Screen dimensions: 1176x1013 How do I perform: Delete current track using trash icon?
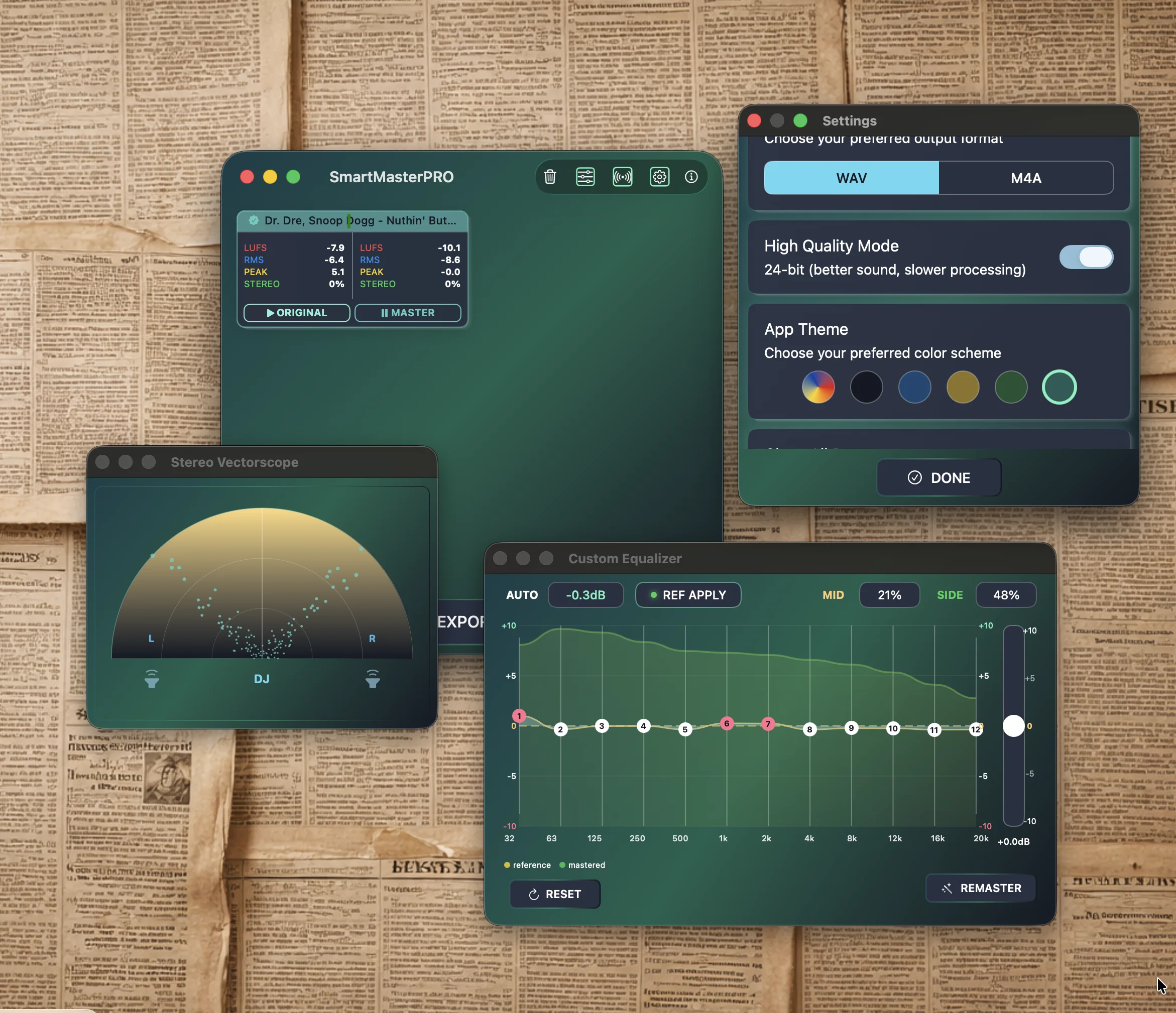549,177
